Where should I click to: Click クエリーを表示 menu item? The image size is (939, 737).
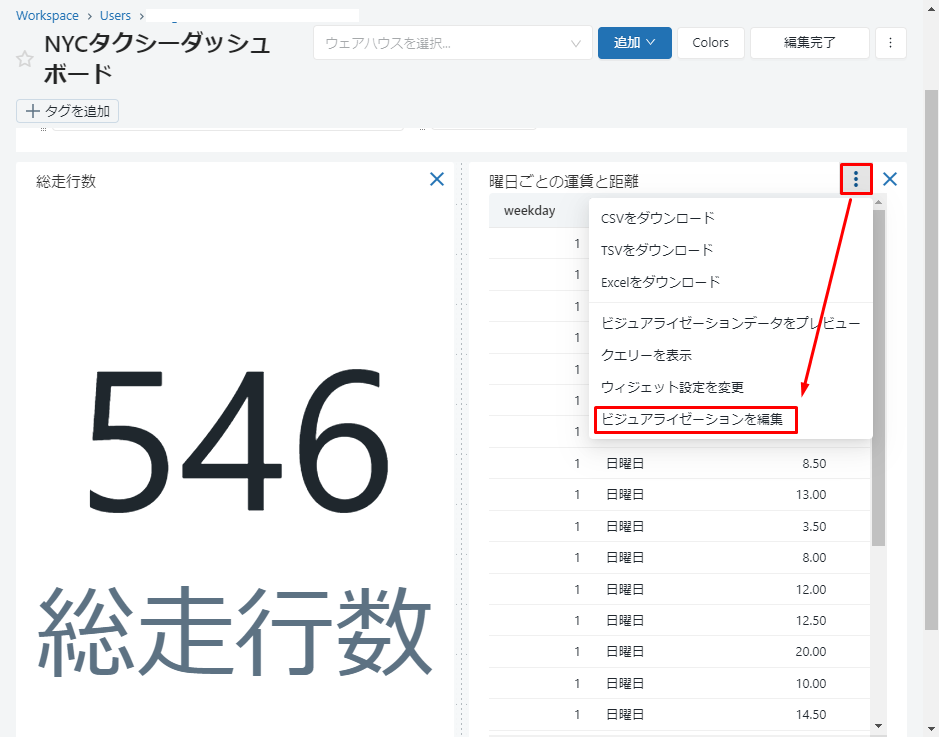pos(646,355)
